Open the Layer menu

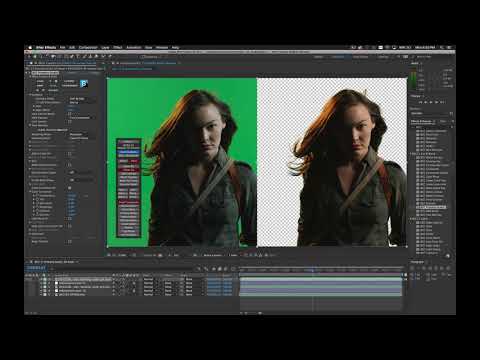(x=105, y=47)
